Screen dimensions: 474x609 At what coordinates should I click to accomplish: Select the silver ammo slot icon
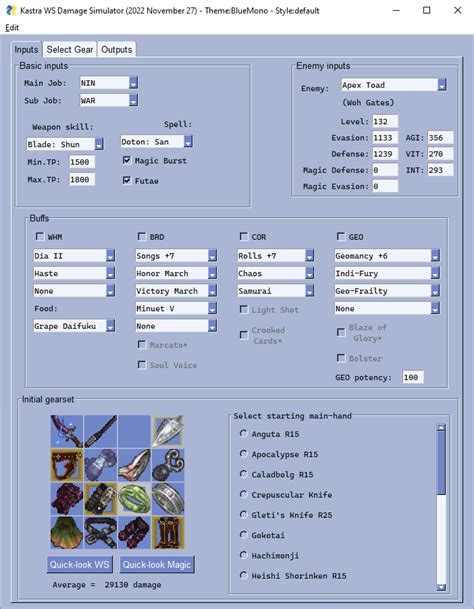(168, 432)
